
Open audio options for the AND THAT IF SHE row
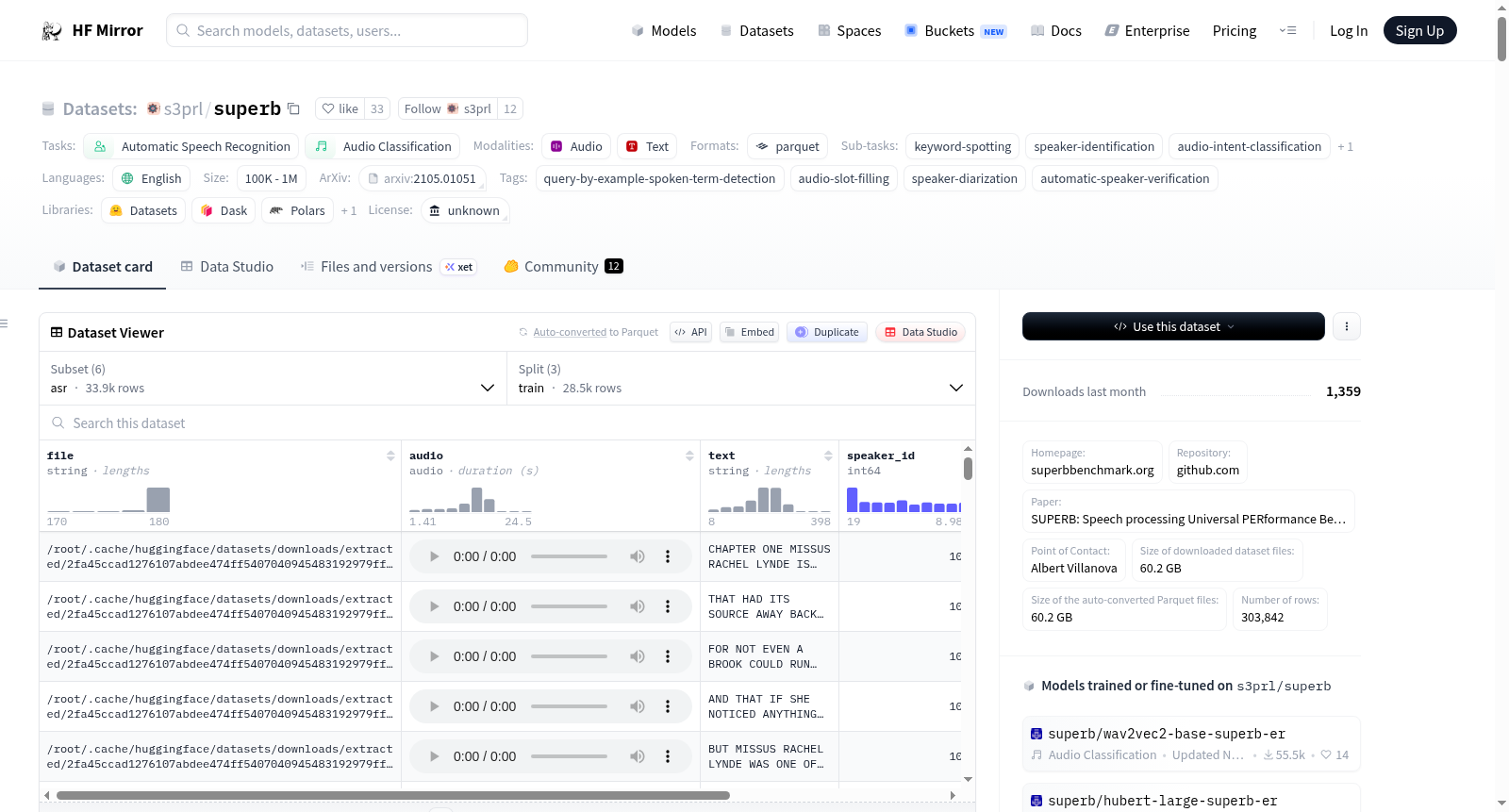point(668,706)
